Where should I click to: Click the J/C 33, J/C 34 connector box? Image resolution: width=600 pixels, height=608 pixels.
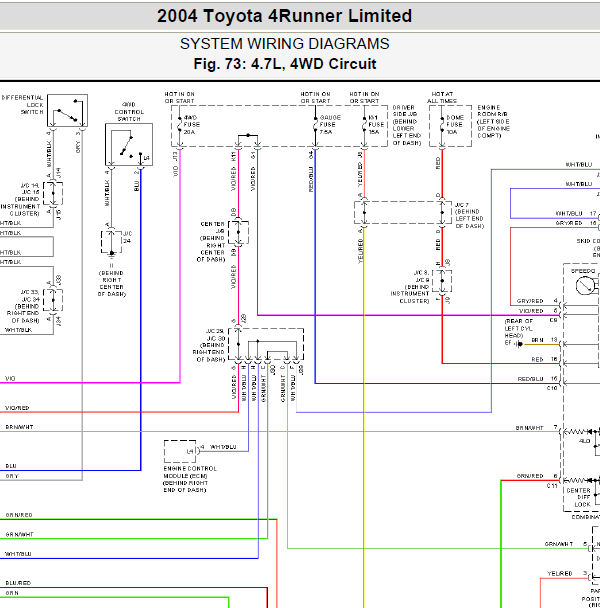click(x=53, y=300)
